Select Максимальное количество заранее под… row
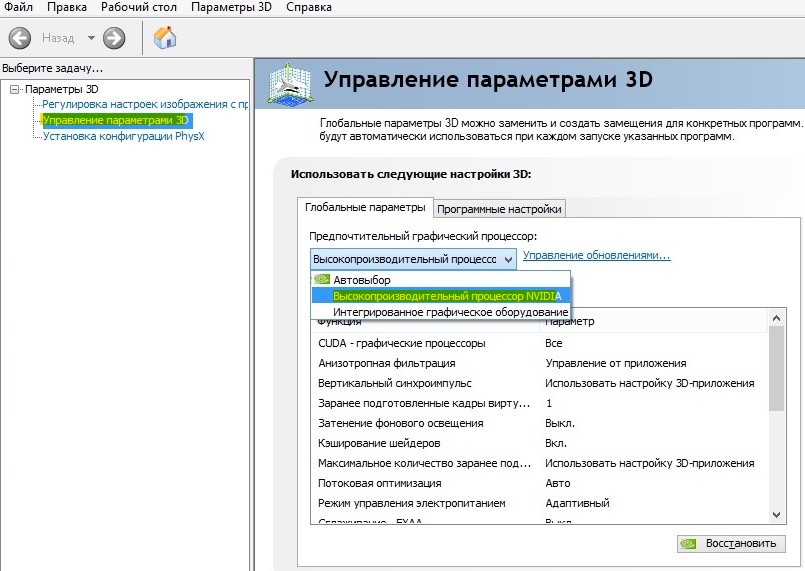Screen dimensions: 805x571 pos(540,463)
